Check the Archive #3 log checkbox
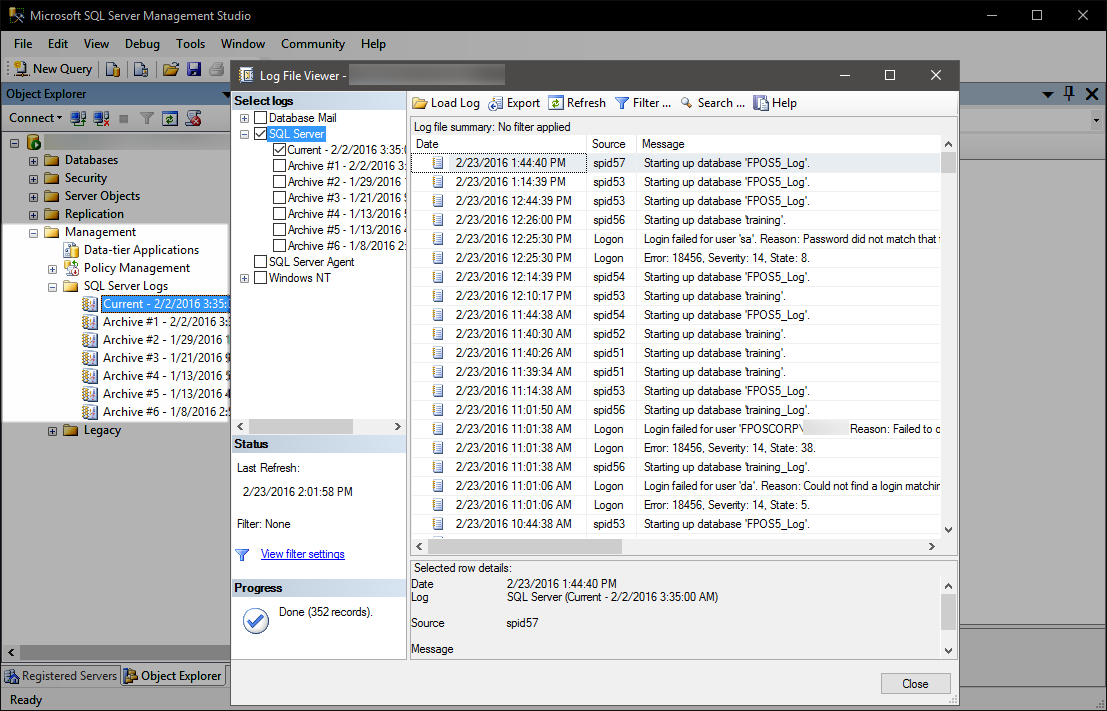This screenshot has height=711, width=1107. point(280,198)
